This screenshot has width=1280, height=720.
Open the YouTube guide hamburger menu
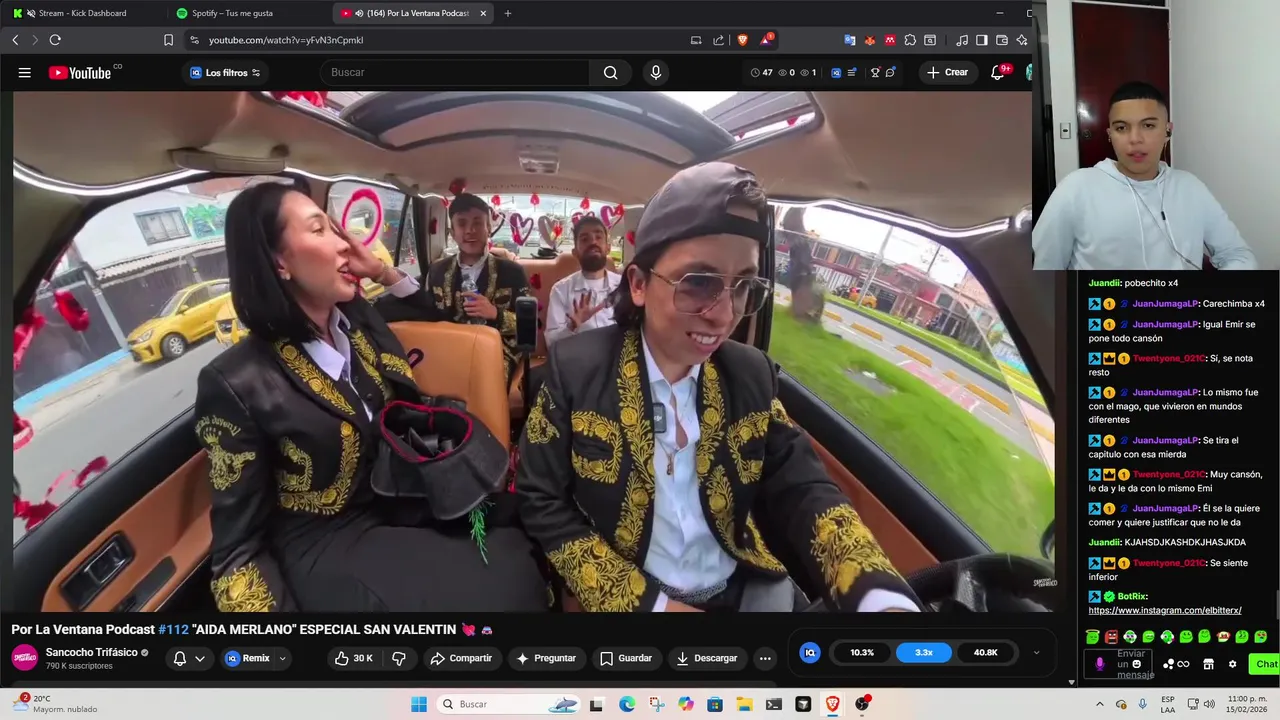coord(24,72)
